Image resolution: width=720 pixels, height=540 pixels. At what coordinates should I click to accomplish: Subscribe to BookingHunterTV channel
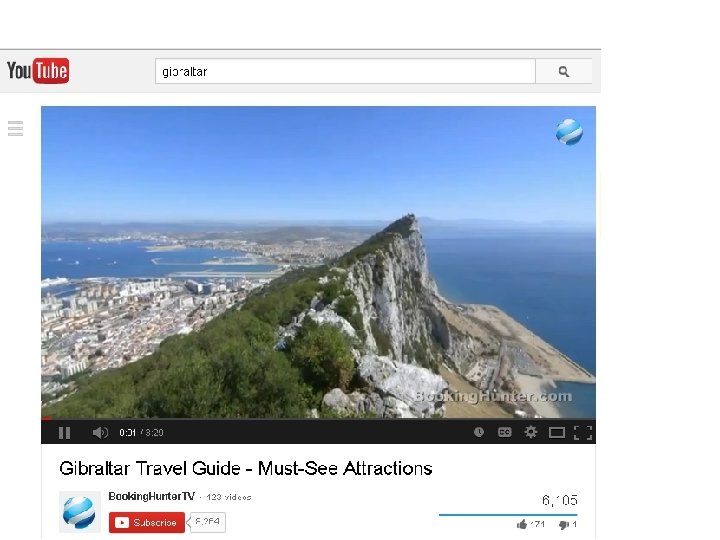147,523
